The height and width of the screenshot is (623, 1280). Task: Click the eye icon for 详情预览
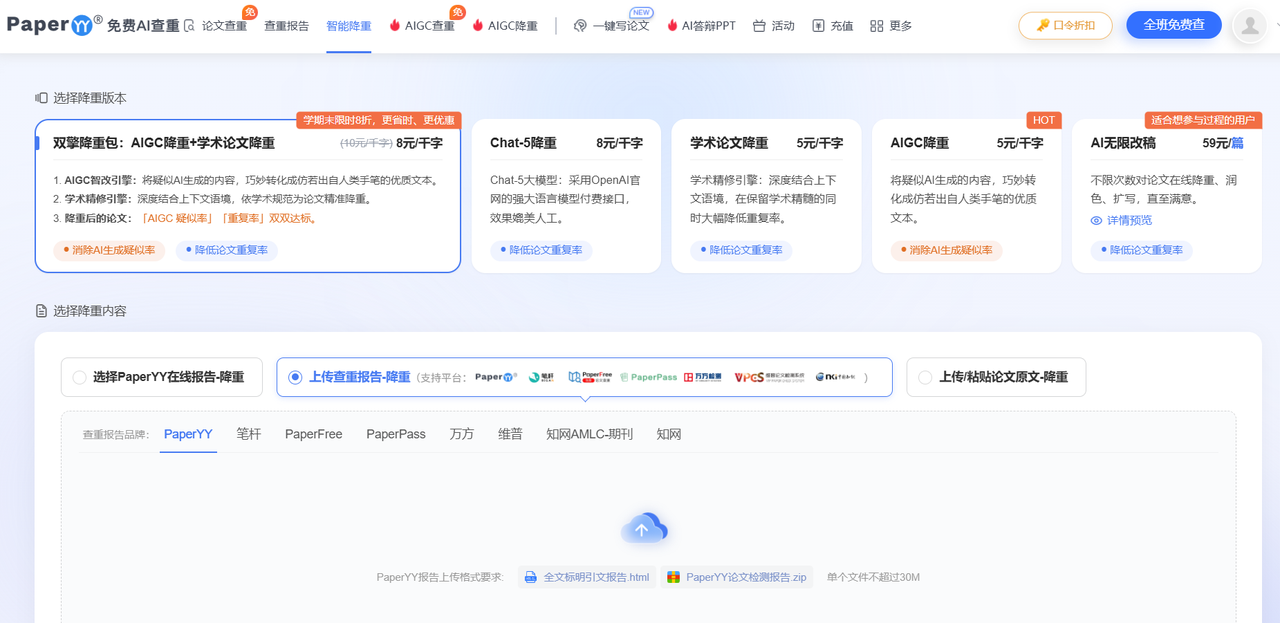1096,220
